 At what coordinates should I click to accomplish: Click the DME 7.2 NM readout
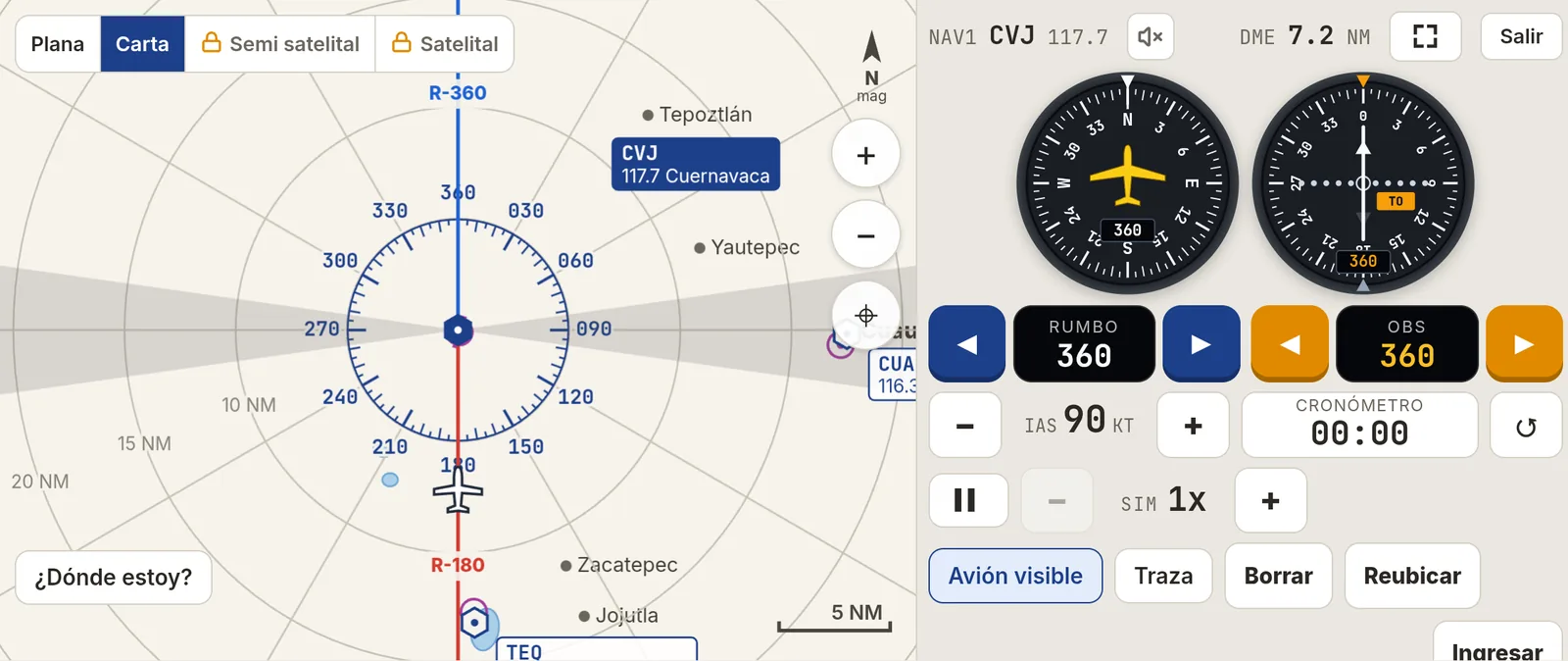click(1304, 37)
